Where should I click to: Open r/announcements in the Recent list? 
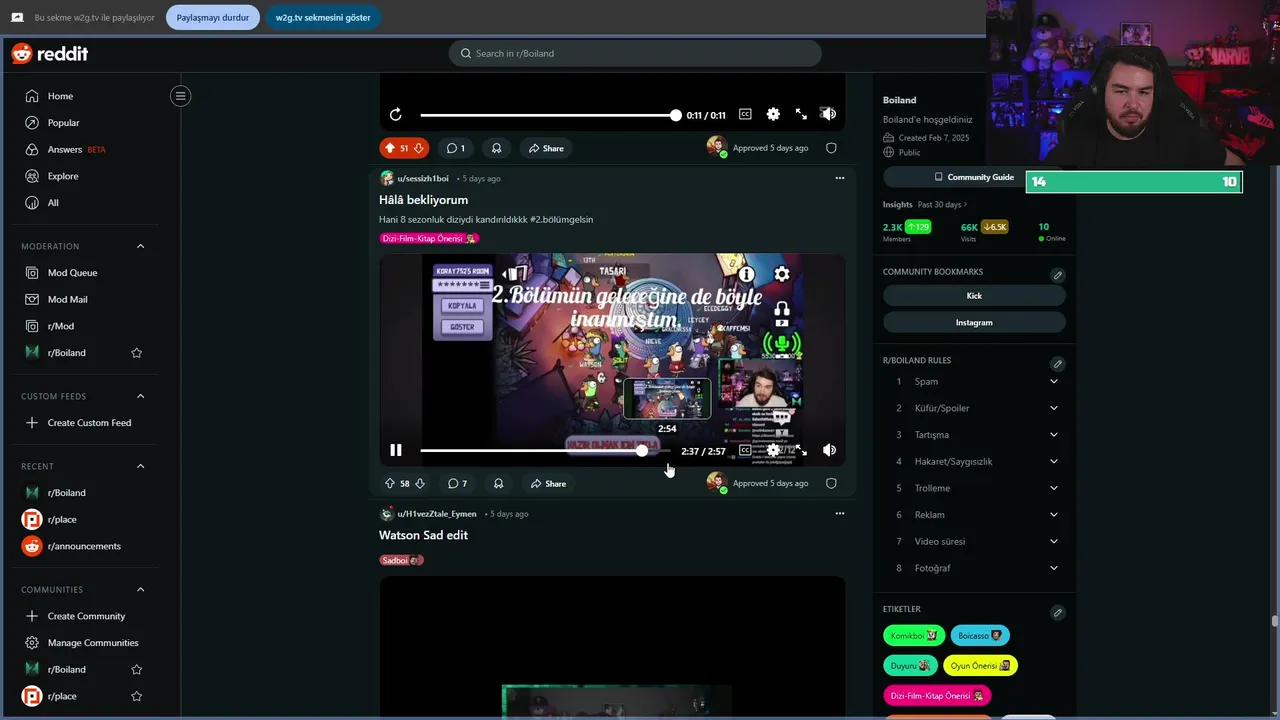pos(84,546)
